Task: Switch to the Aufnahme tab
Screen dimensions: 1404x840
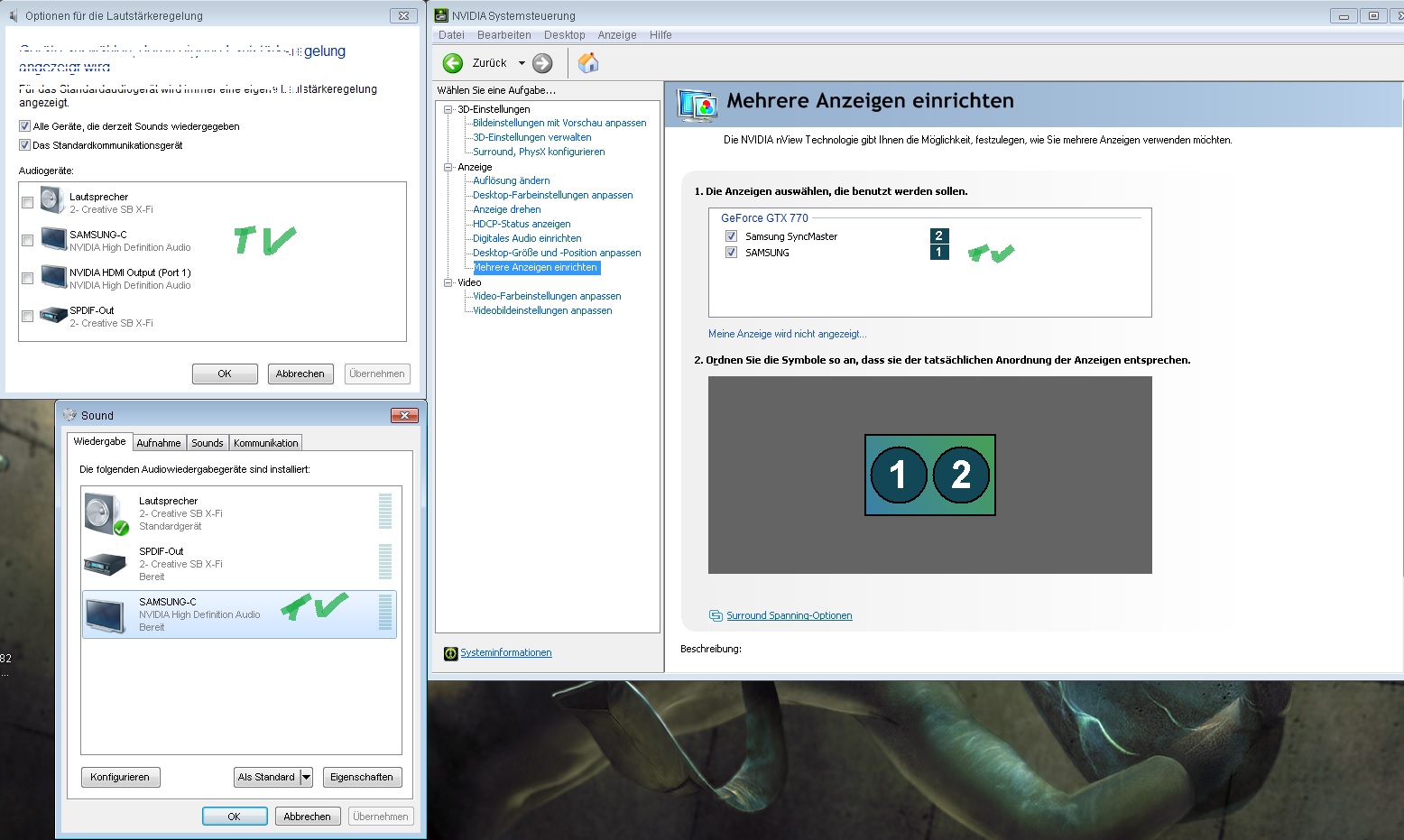Action: click(x=159, y=443)
